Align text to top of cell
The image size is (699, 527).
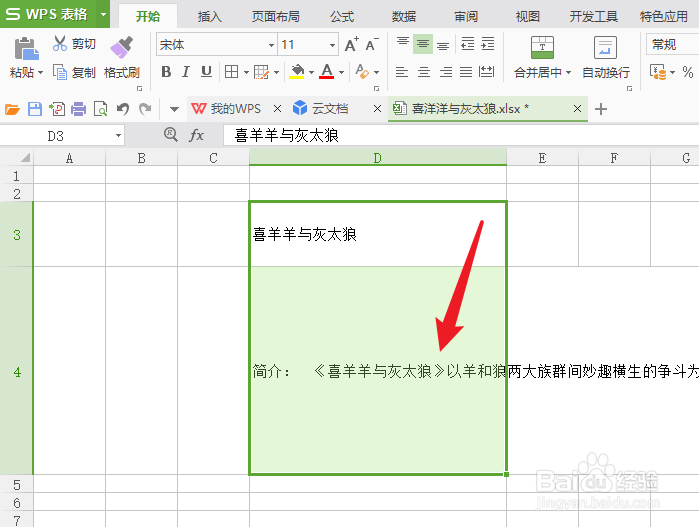403,43
